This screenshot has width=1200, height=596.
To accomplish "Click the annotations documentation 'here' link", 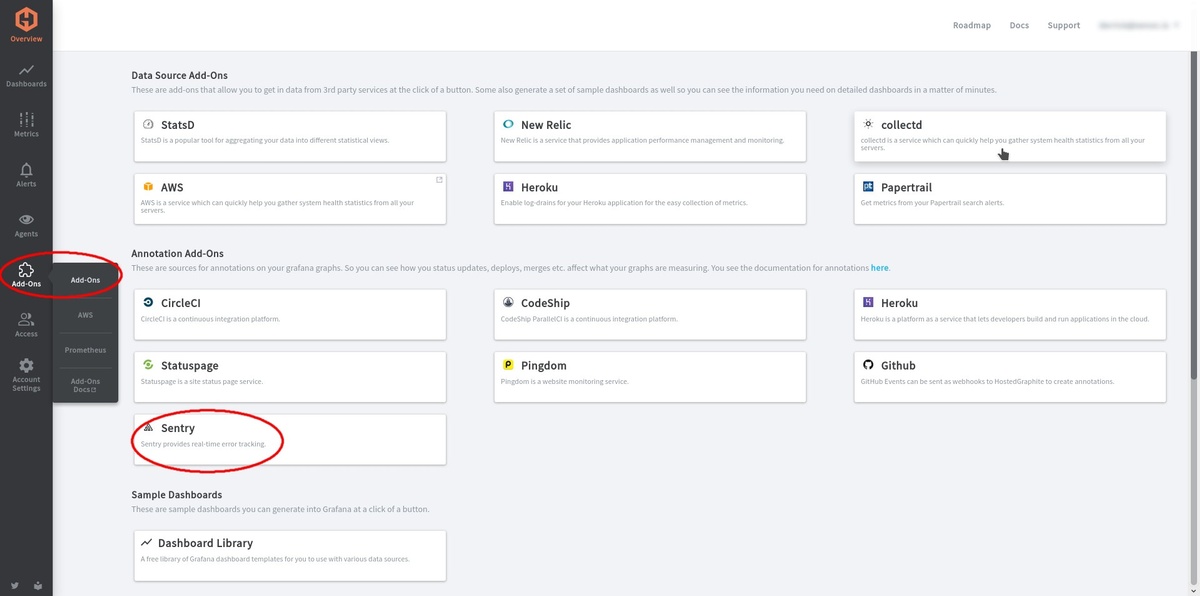I will tap(879, 268).
